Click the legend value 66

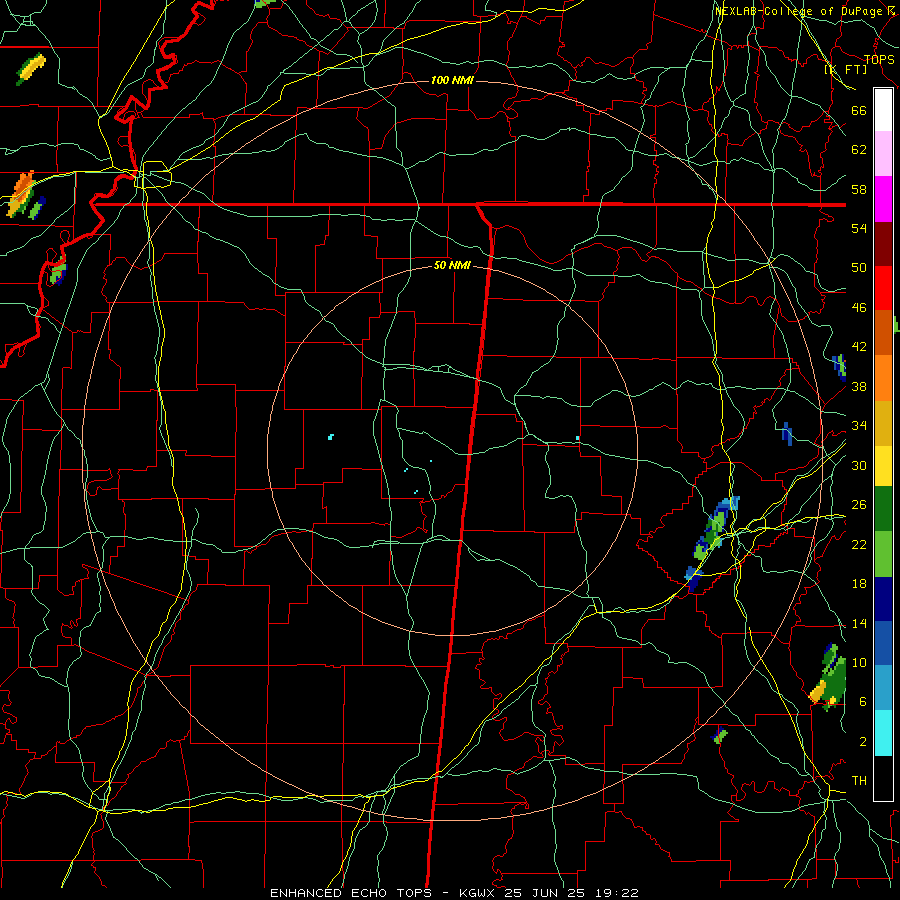click(859, 110)
